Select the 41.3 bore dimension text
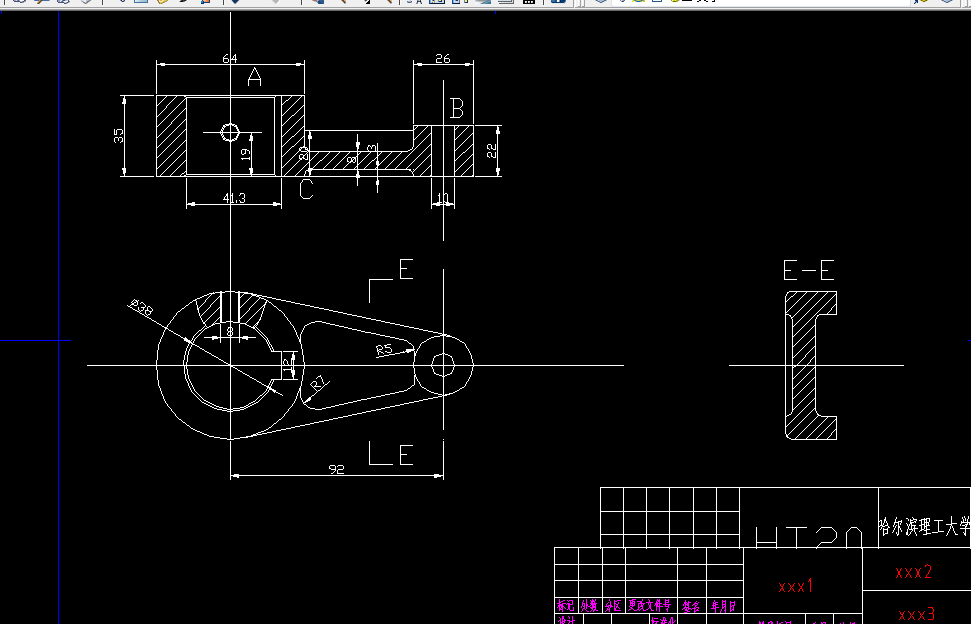 coord(234,198)
